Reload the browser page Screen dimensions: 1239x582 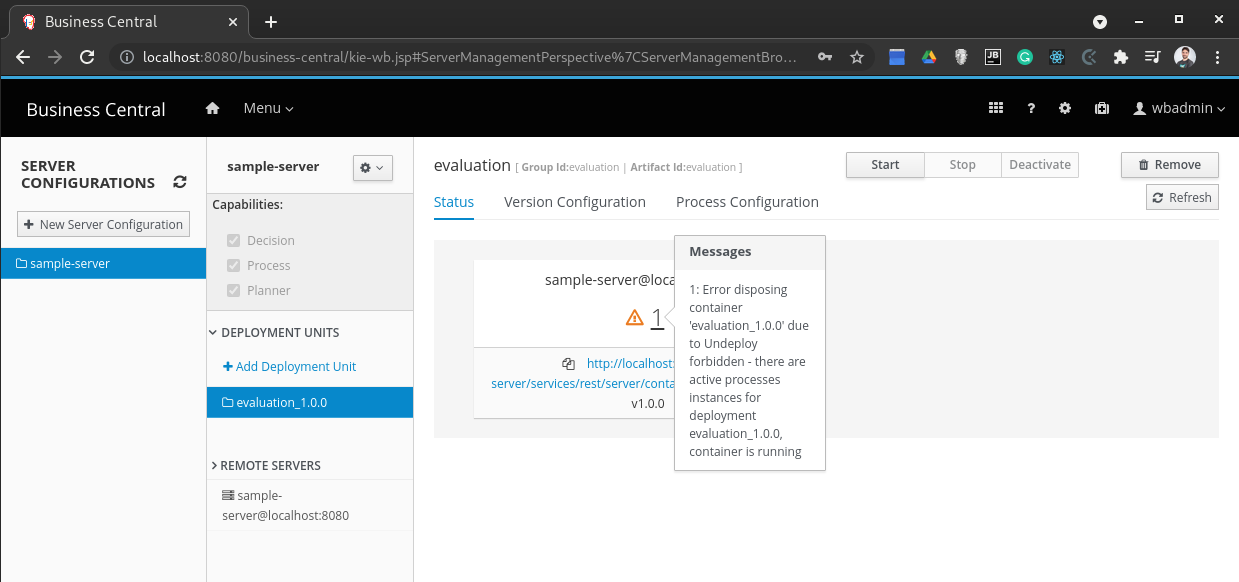pyautogui.click(x=87, y=57)
